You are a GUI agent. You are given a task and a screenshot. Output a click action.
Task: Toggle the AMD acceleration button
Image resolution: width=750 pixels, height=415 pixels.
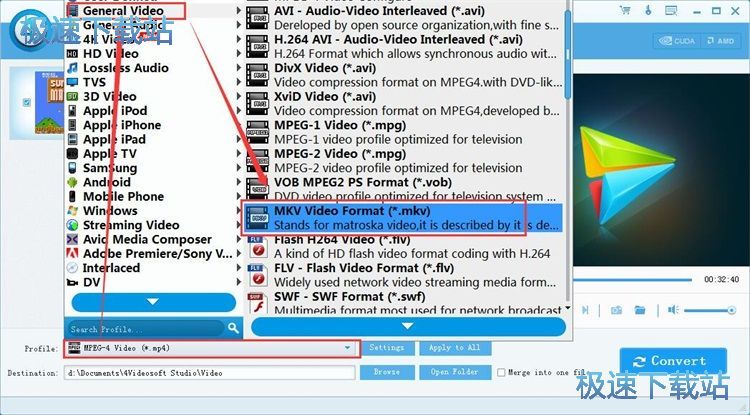[x=721, y=41]
